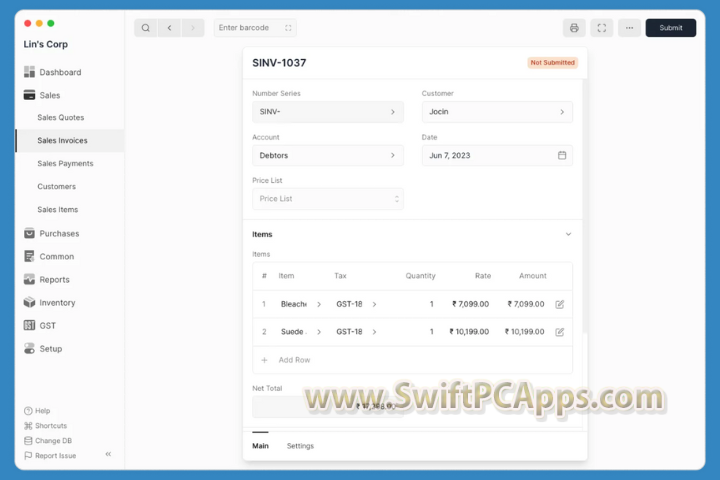Click the Dashboard sidebar icon

[29, 72]
